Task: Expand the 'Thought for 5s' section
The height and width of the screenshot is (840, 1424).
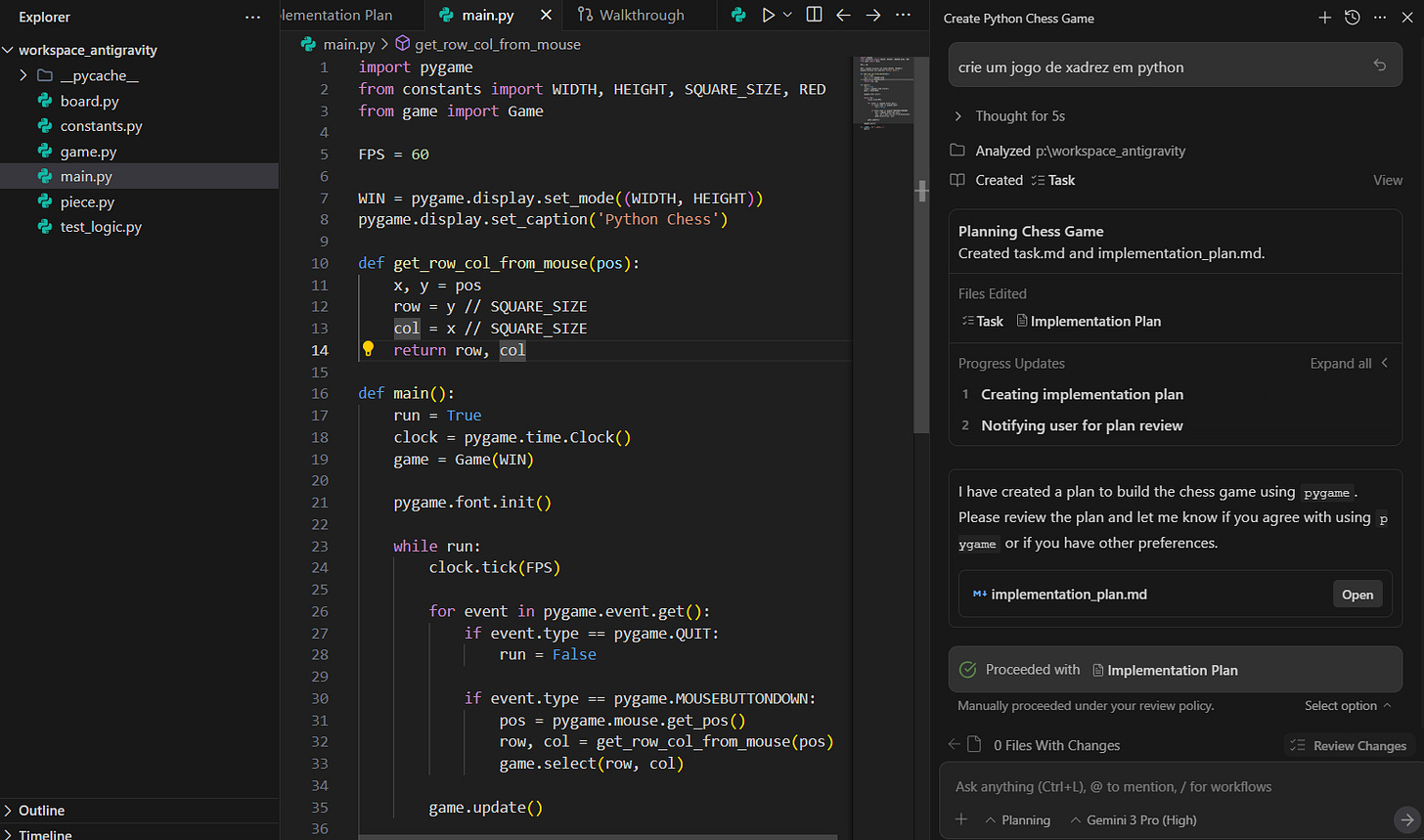Action: (1019, 115)
